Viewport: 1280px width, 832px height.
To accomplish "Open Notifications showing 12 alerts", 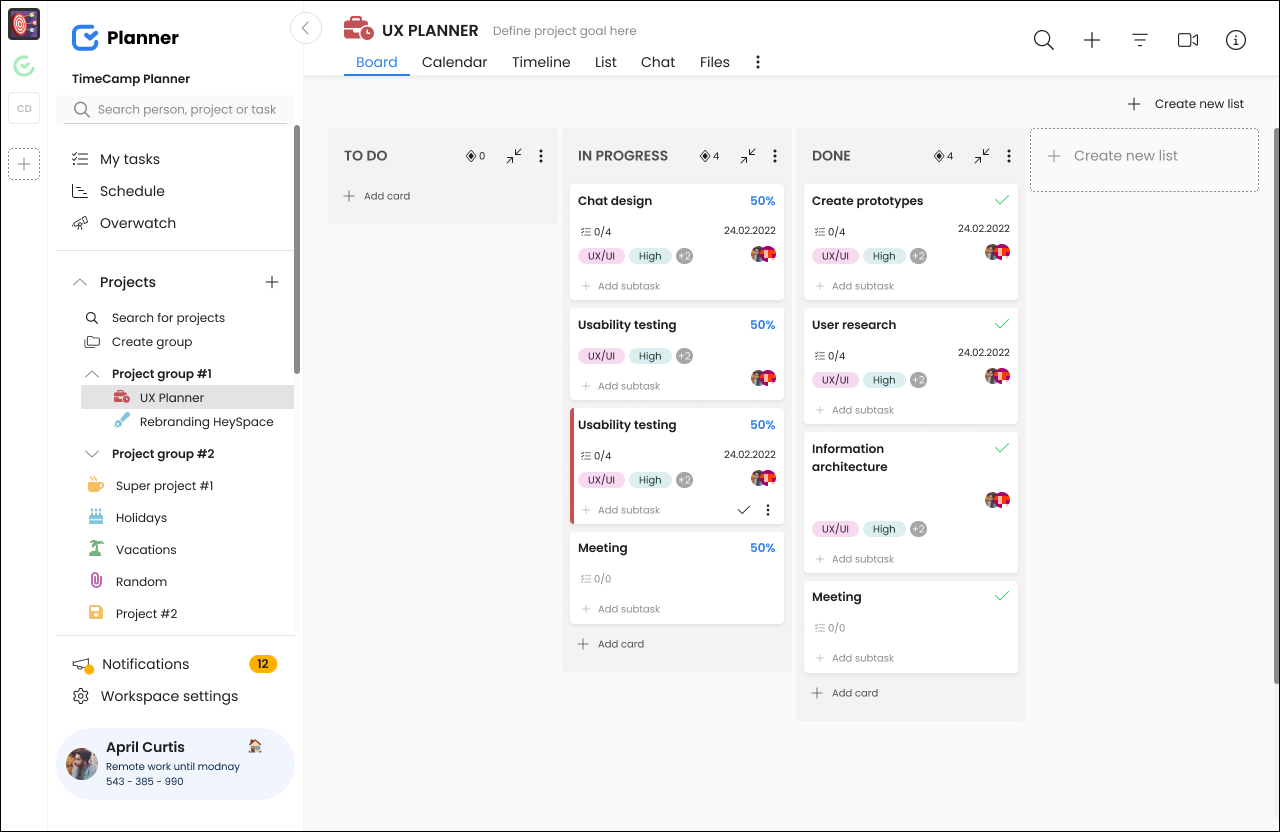I will pyautogui.click(x=145, y=663).
